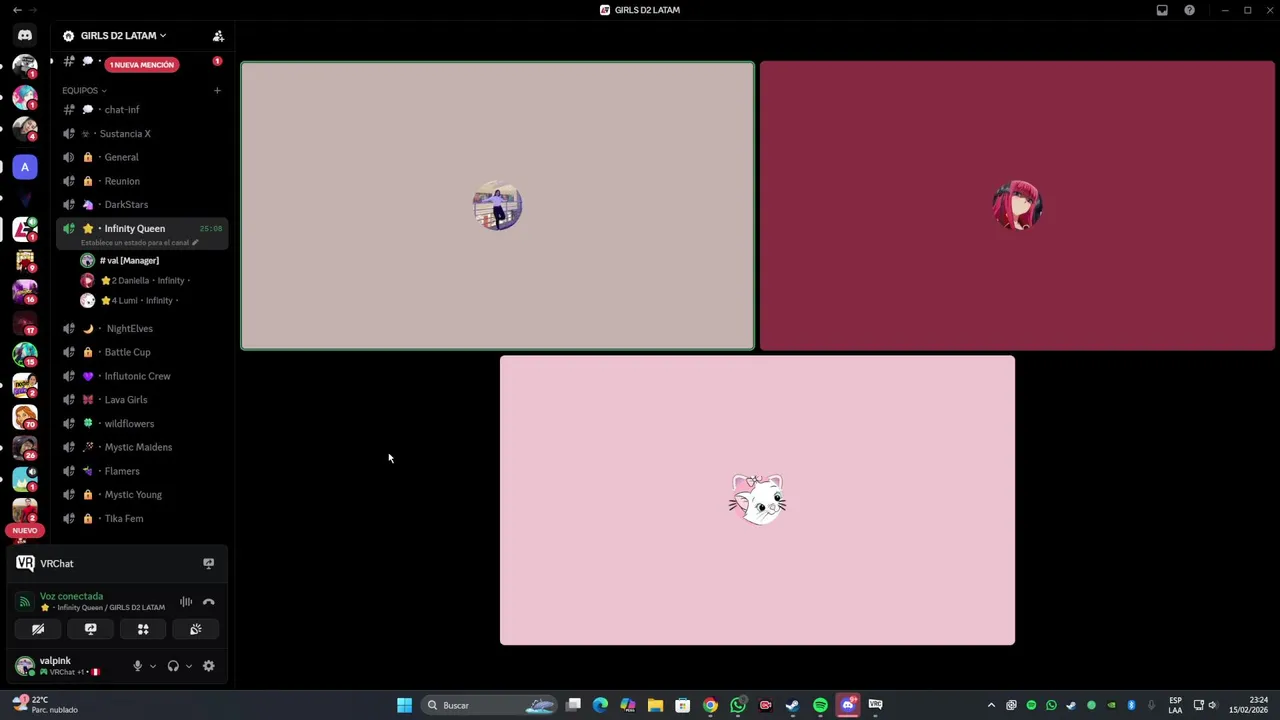Open the activities launcher button

click(x=143, y=629)
